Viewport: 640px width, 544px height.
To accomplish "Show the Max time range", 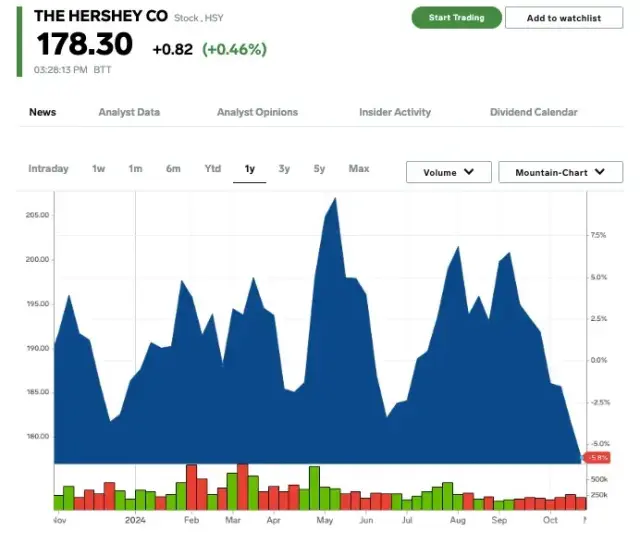I will [x=359, y=169].
